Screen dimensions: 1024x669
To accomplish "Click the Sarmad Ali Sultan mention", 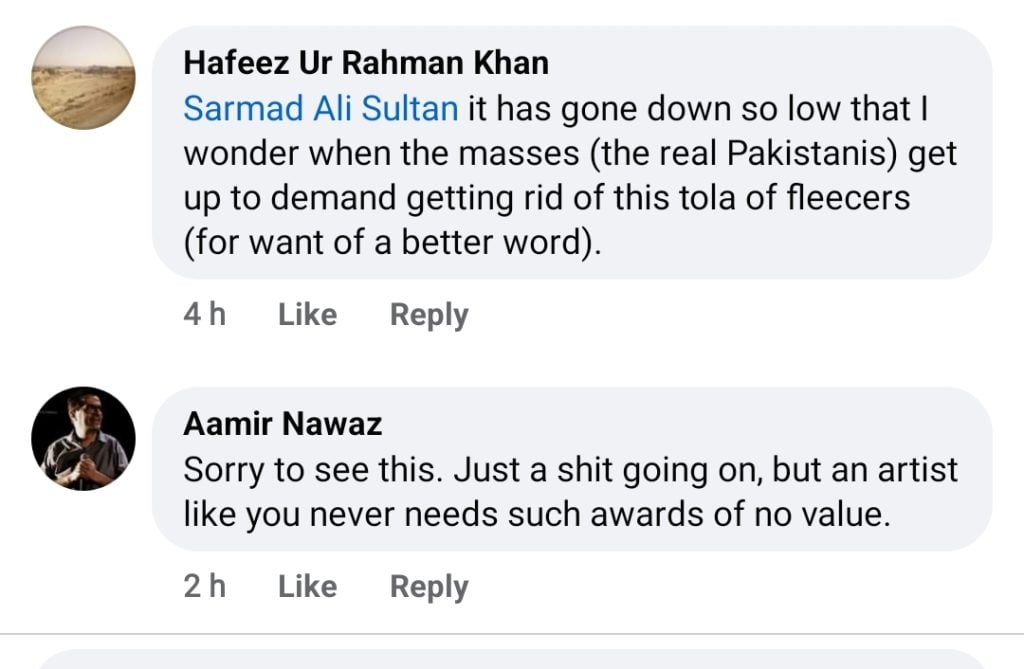I will point(320,109).
